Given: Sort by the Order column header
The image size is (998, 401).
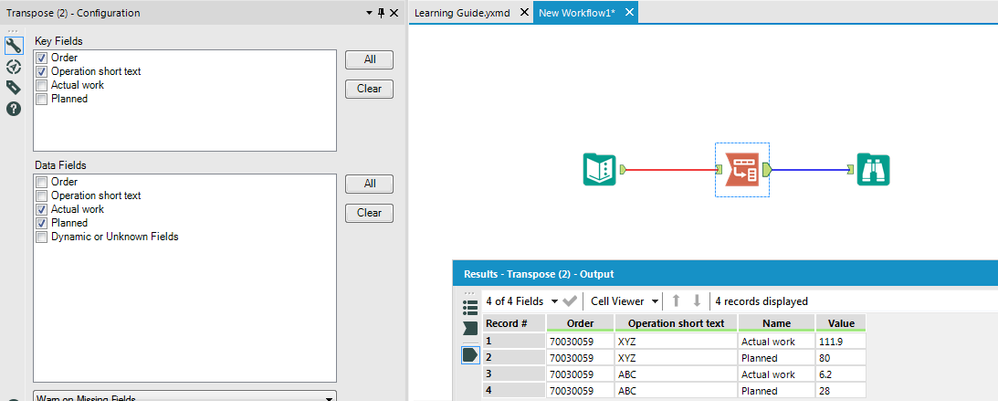Looking at the screenshot, I should [580, 323].
